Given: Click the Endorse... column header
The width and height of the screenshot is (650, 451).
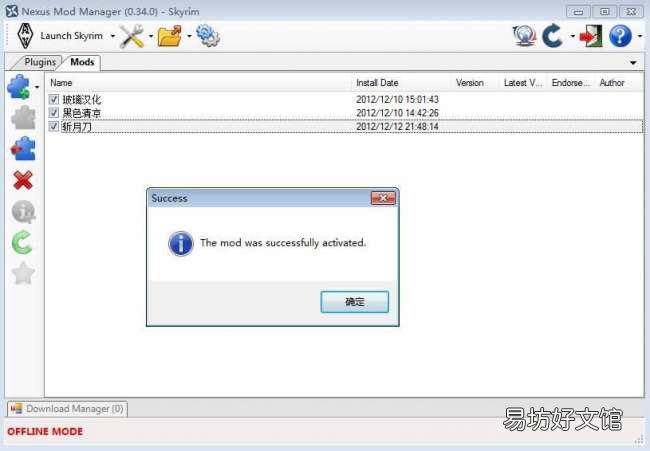Looking at the screenshot, I should [571, 83].
